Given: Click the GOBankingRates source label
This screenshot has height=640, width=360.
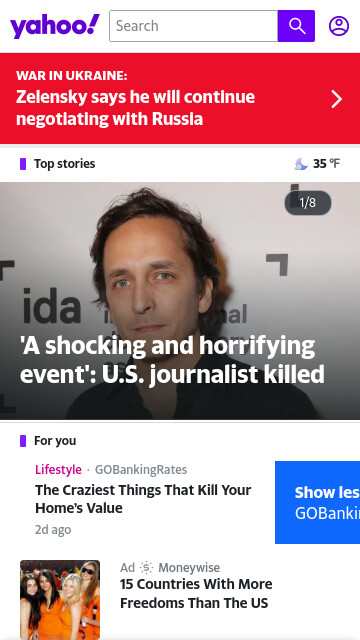Looking at the screenshot, I should click(x=141, y=470).
